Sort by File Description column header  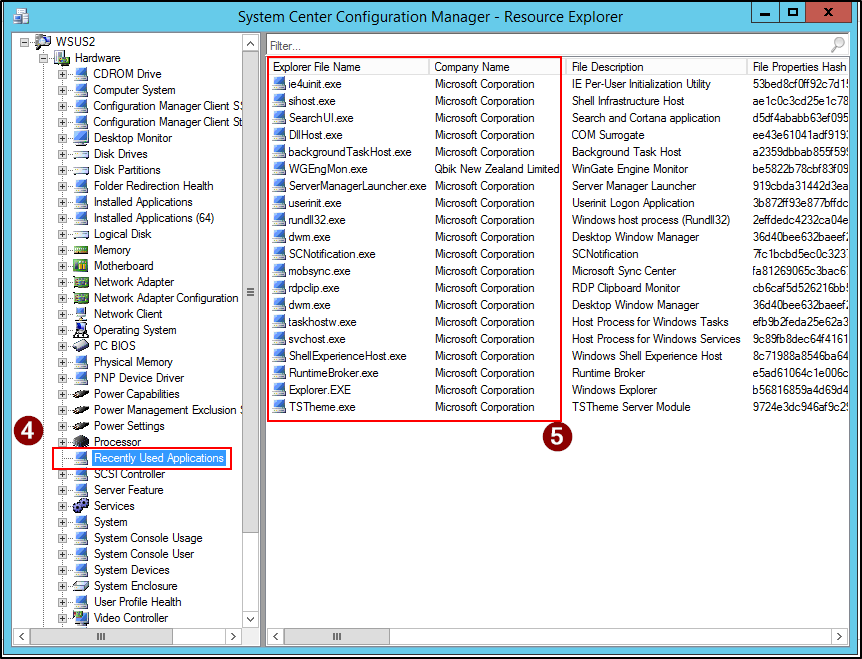(656, 67)
